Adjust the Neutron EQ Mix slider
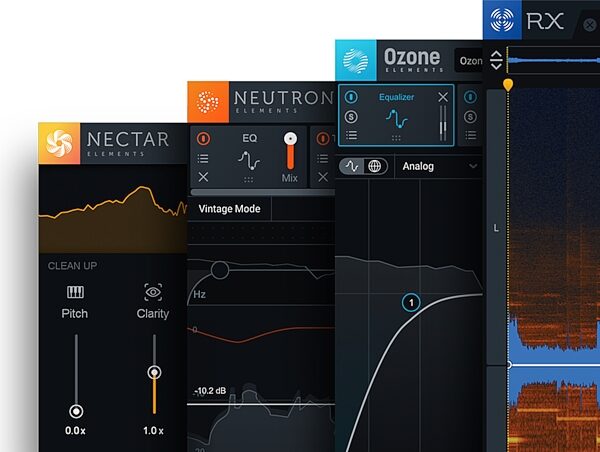This screenshot has width=600, height=452. click(290, 151)
